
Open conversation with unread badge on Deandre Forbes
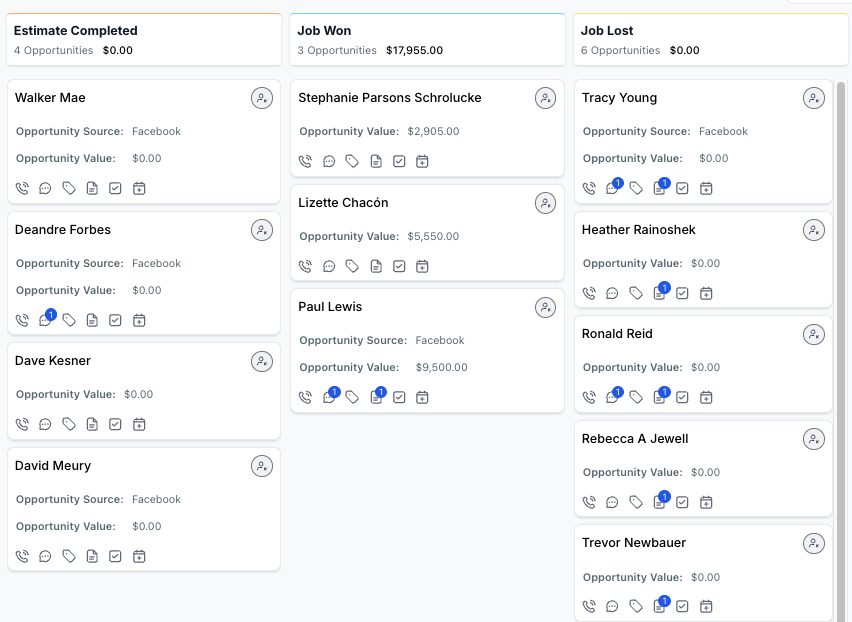46,320
